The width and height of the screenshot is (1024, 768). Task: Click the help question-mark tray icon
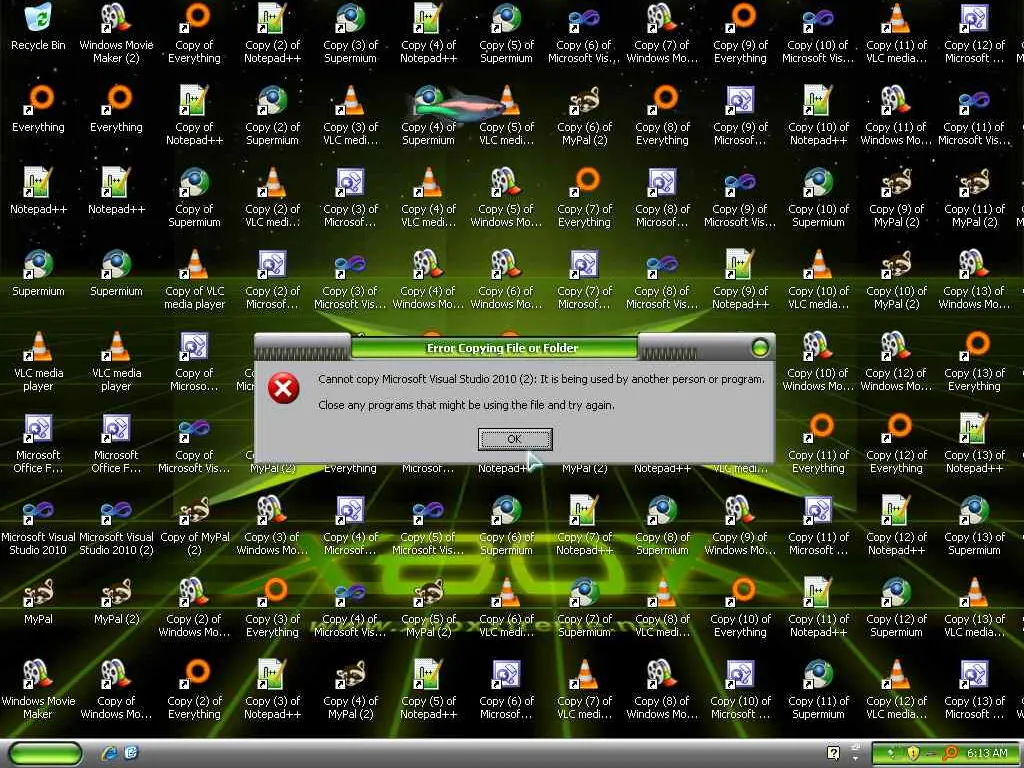tap(833, 753)
